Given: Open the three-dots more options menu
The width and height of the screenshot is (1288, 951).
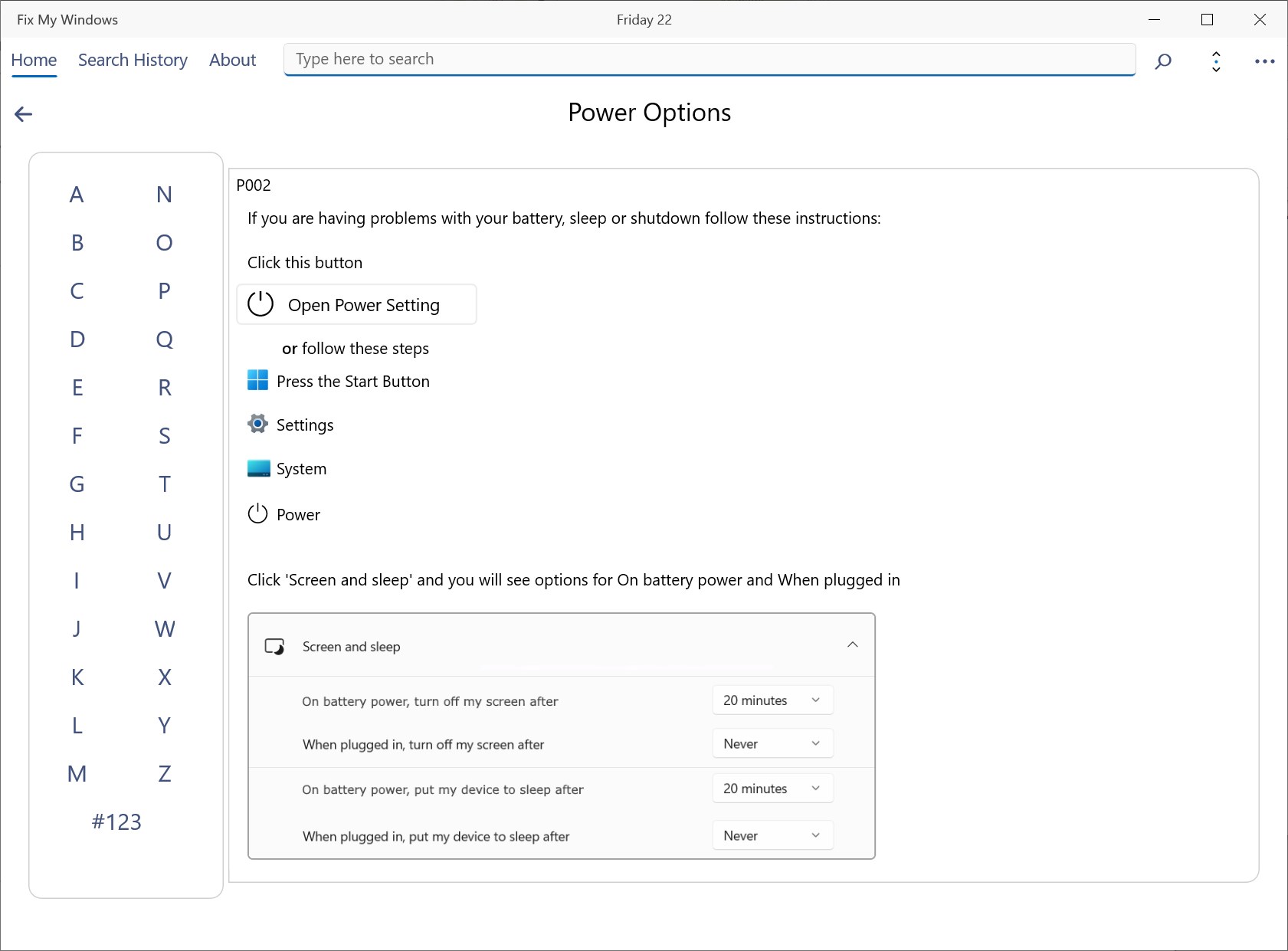Looking at the screenshot, I should pyautogui.click(x=1264, y=61).
